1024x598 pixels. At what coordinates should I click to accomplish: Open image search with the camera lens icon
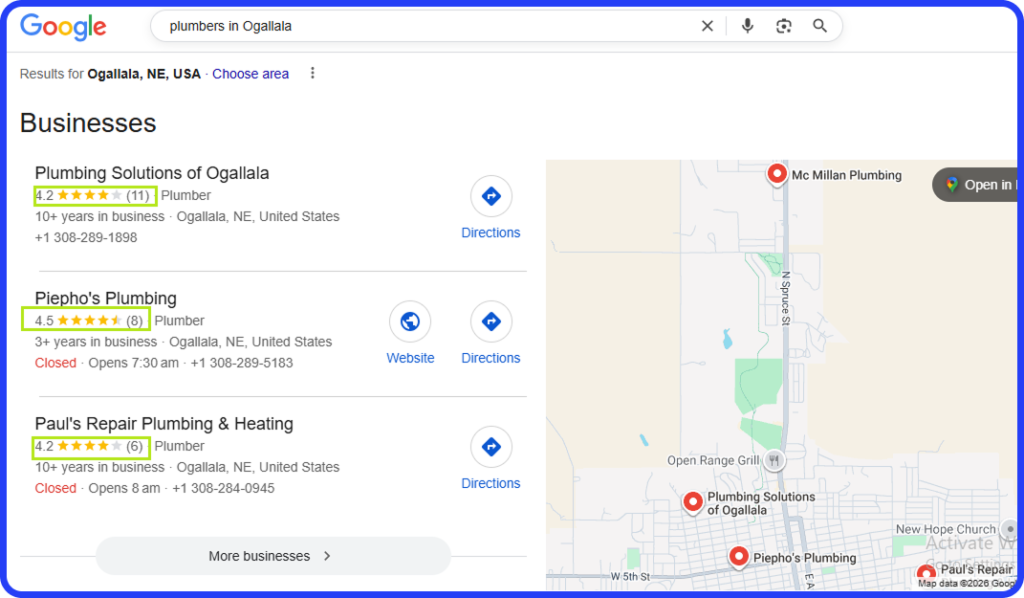784,26
